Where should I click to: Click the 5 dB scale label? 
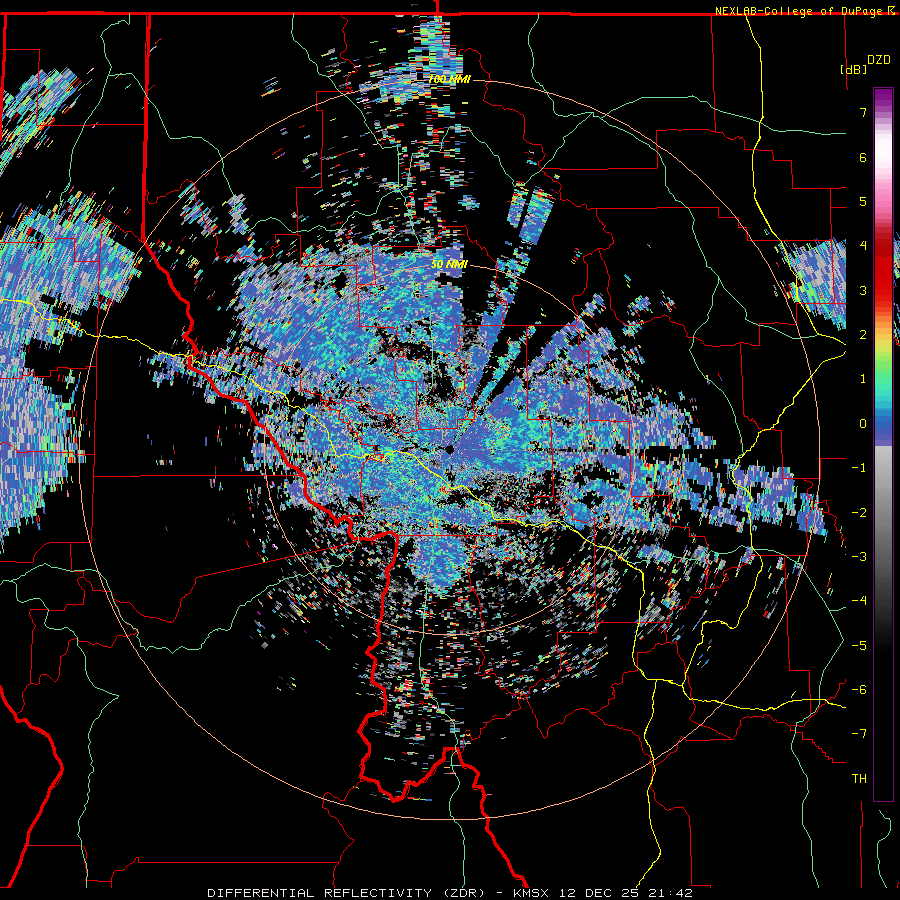863,201
